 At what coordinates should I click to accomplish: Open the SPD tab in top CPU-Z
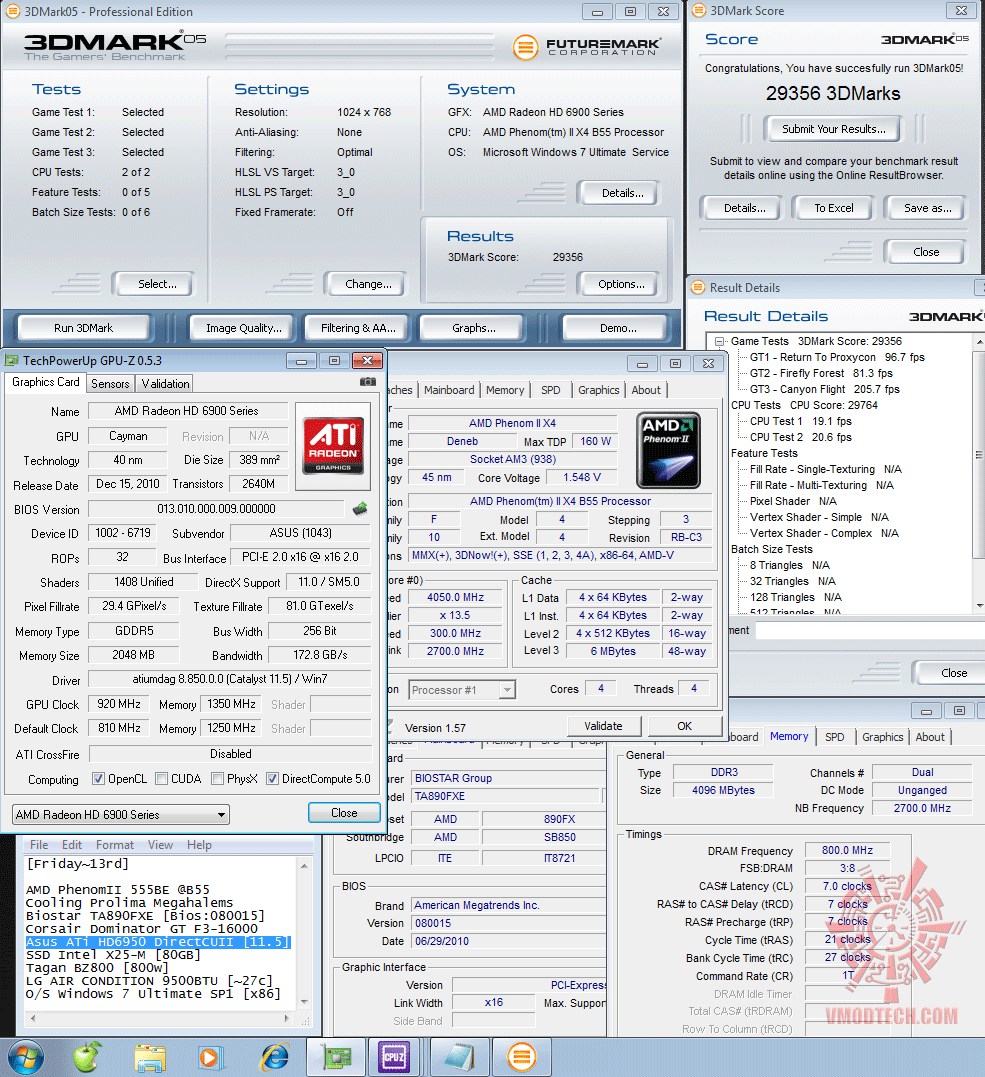550,389
